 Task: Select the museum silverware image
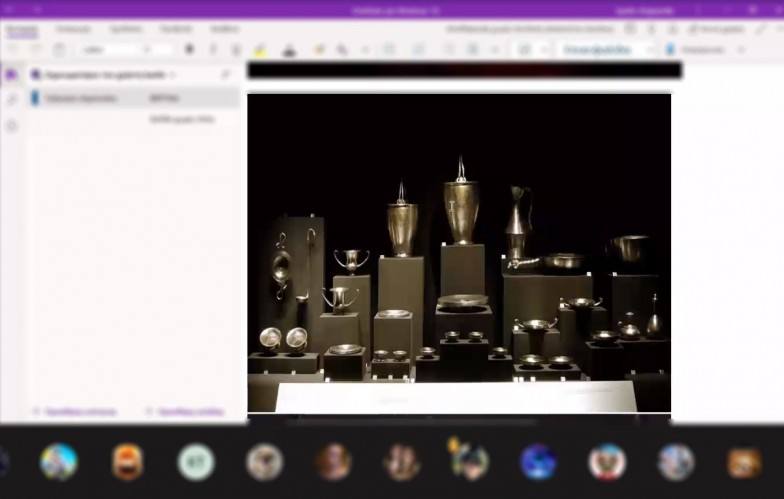click(x=459, y=252)
